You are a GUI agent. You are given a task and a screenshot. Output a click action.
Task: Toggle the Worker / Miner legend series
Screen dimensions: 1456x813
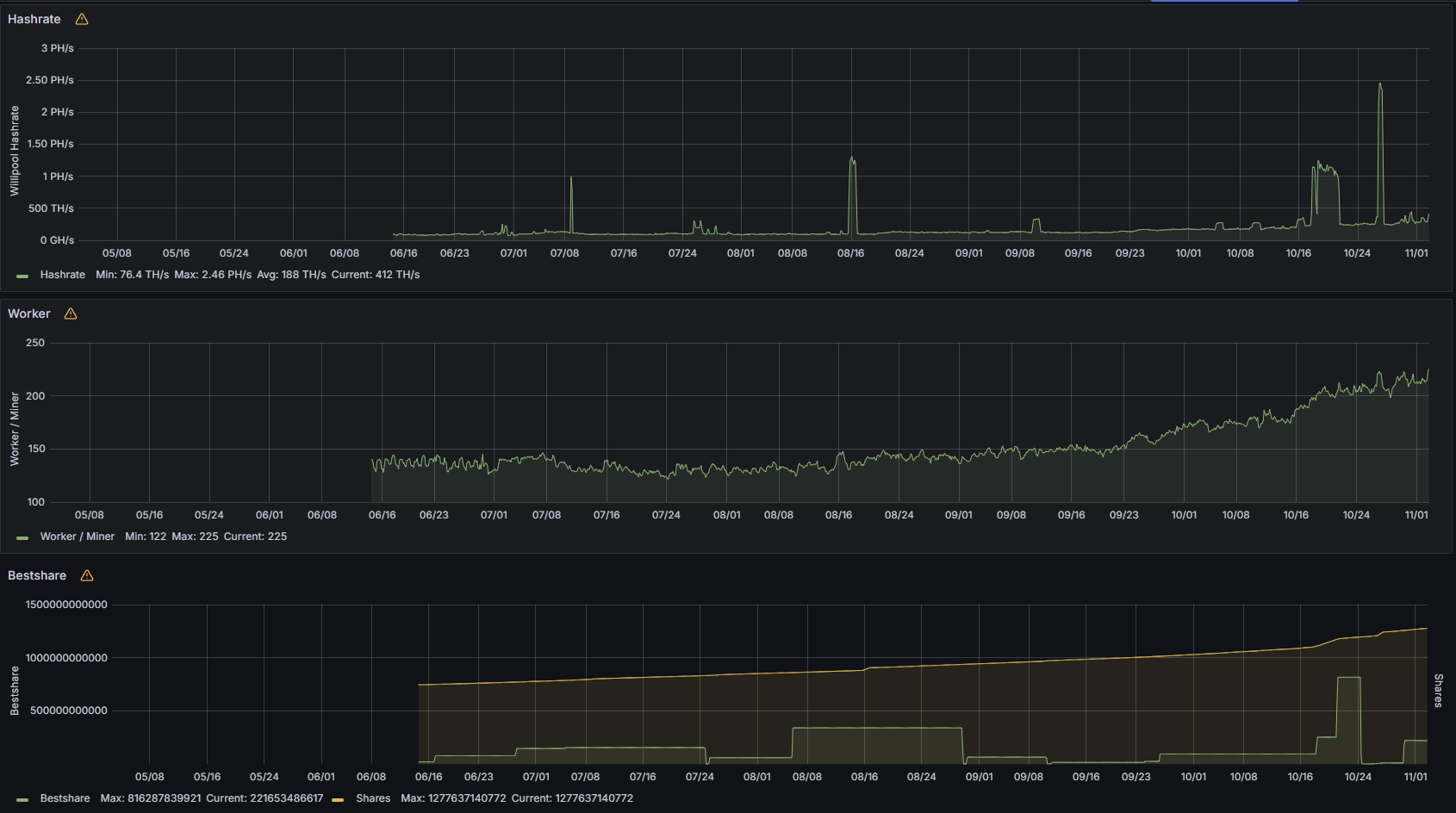click(x=78, y=537)
